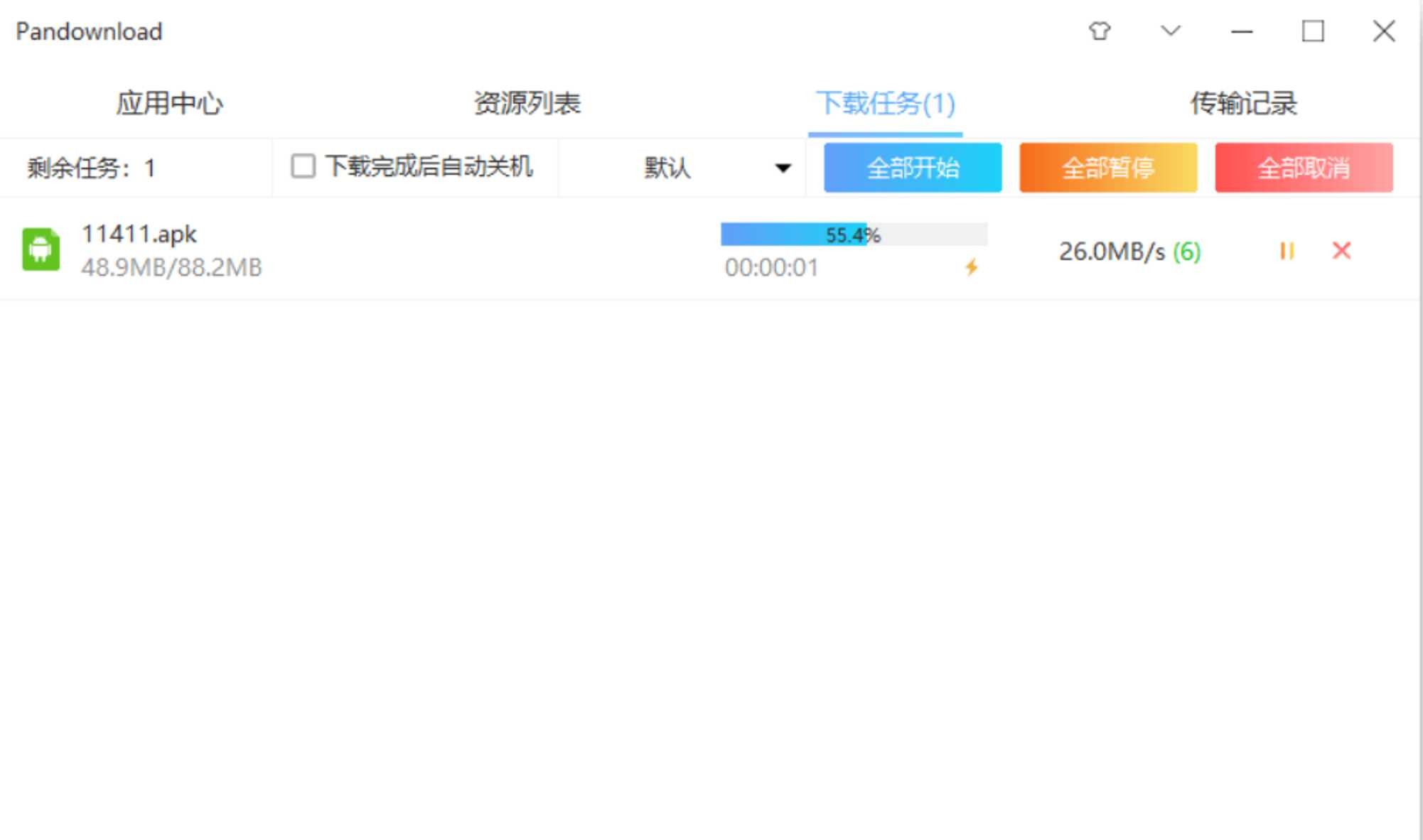The image size is (1423, 840).
Task: Cancel the 11411.apk download with red X
Action: click(x=1341, y=250)
